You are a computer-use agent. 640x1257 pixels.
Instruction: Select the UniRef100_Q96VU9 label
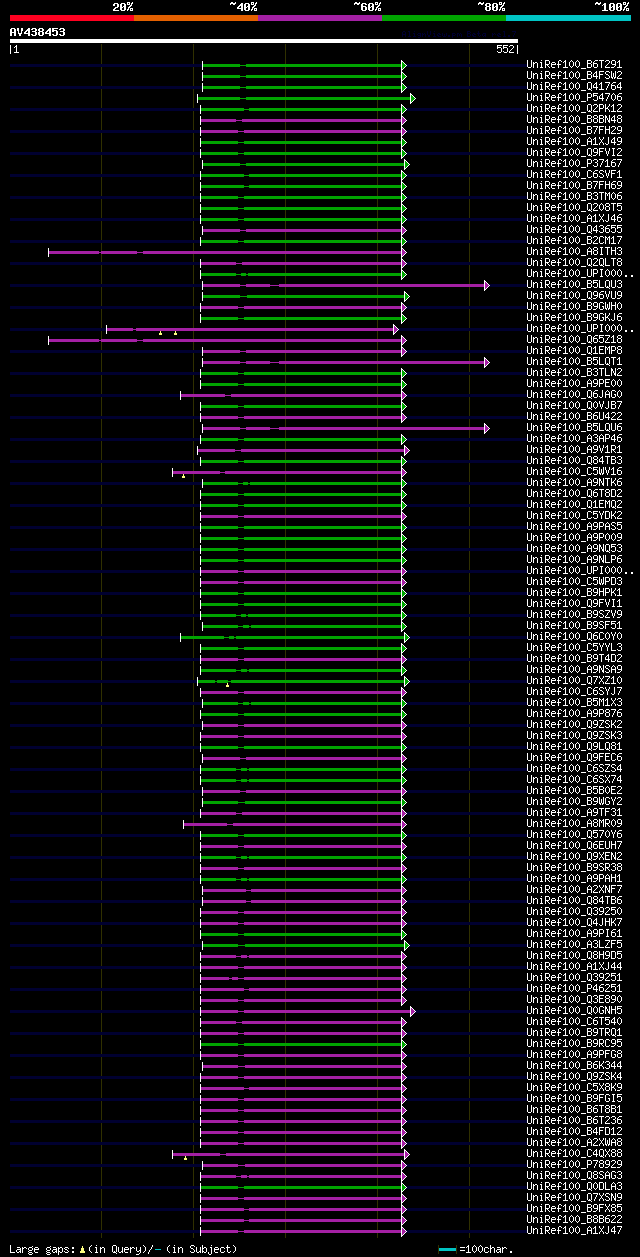573,296
